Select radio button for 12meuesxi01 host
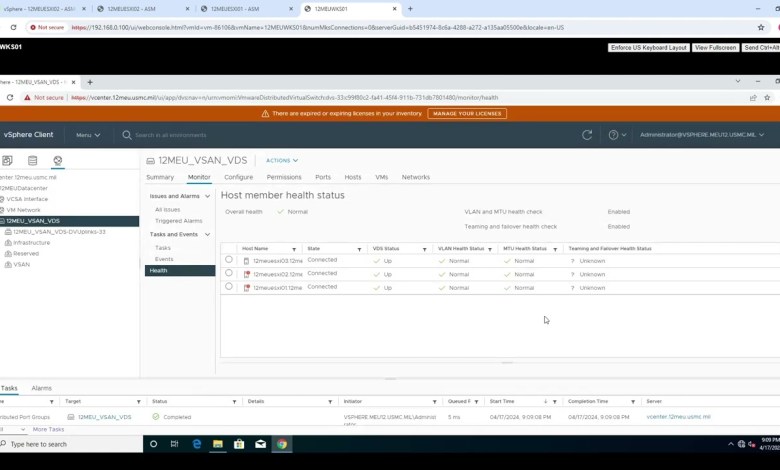The width and height of the screenshot is (780, 470). (x=229, y=286)
